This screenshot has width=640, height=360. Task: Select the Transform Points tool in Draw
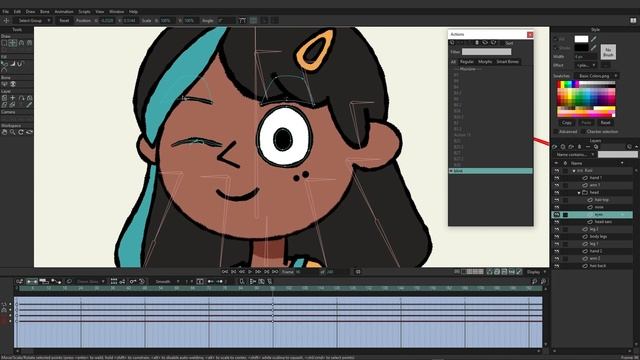tap(13, 43)
